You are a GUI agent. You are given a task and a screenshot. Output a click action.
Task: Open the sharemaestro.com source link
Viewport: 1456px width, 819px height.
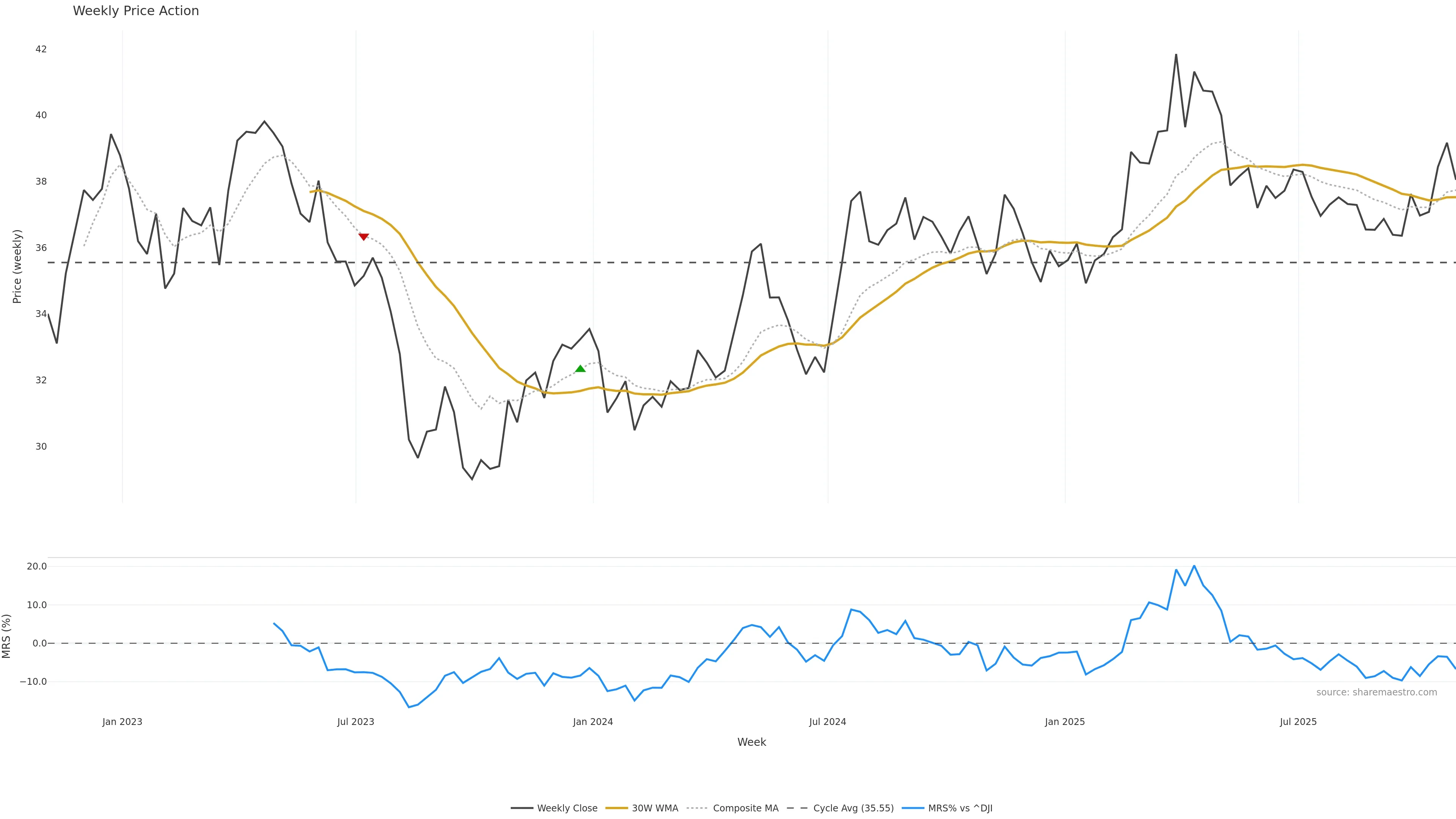[x=1376, y=692]
